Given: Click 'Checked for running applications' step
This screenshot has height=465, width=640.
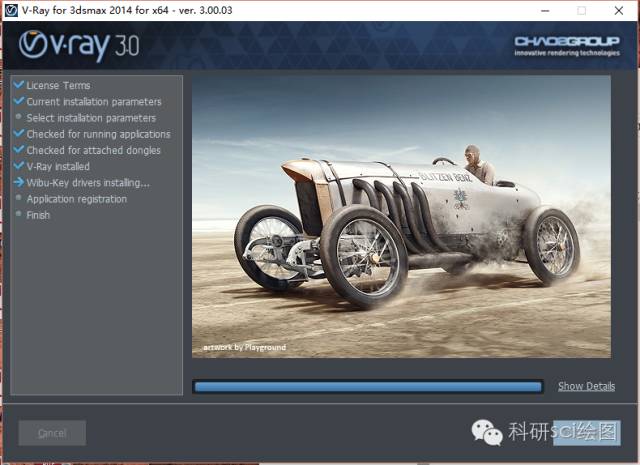Looking at the screenshot, I should [x=98, y=134].
